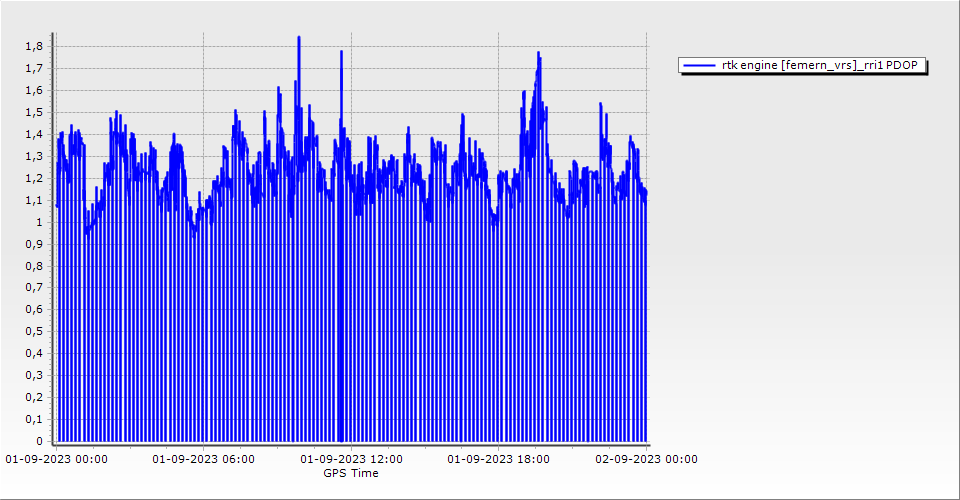Click the PDOP peak after 18:00
The height and width of the screenshot is (500, 960).
[x=538, y=54]
